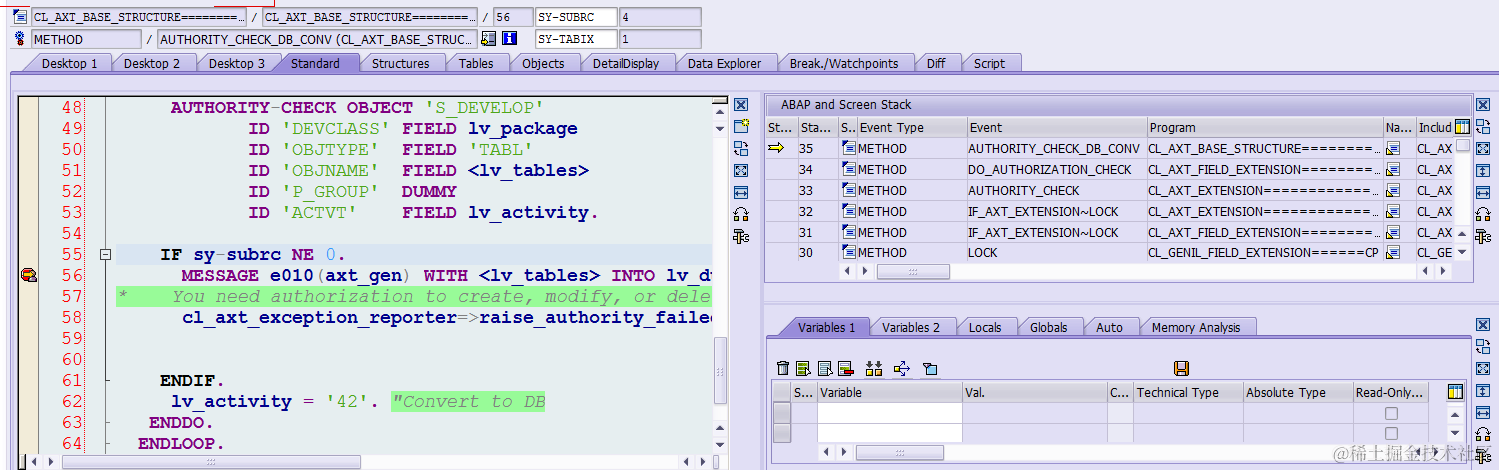The image size is (1499, 470).
Task: Click the maximize horizontally icon beside ABAP stack
Action: [1483, 192]
